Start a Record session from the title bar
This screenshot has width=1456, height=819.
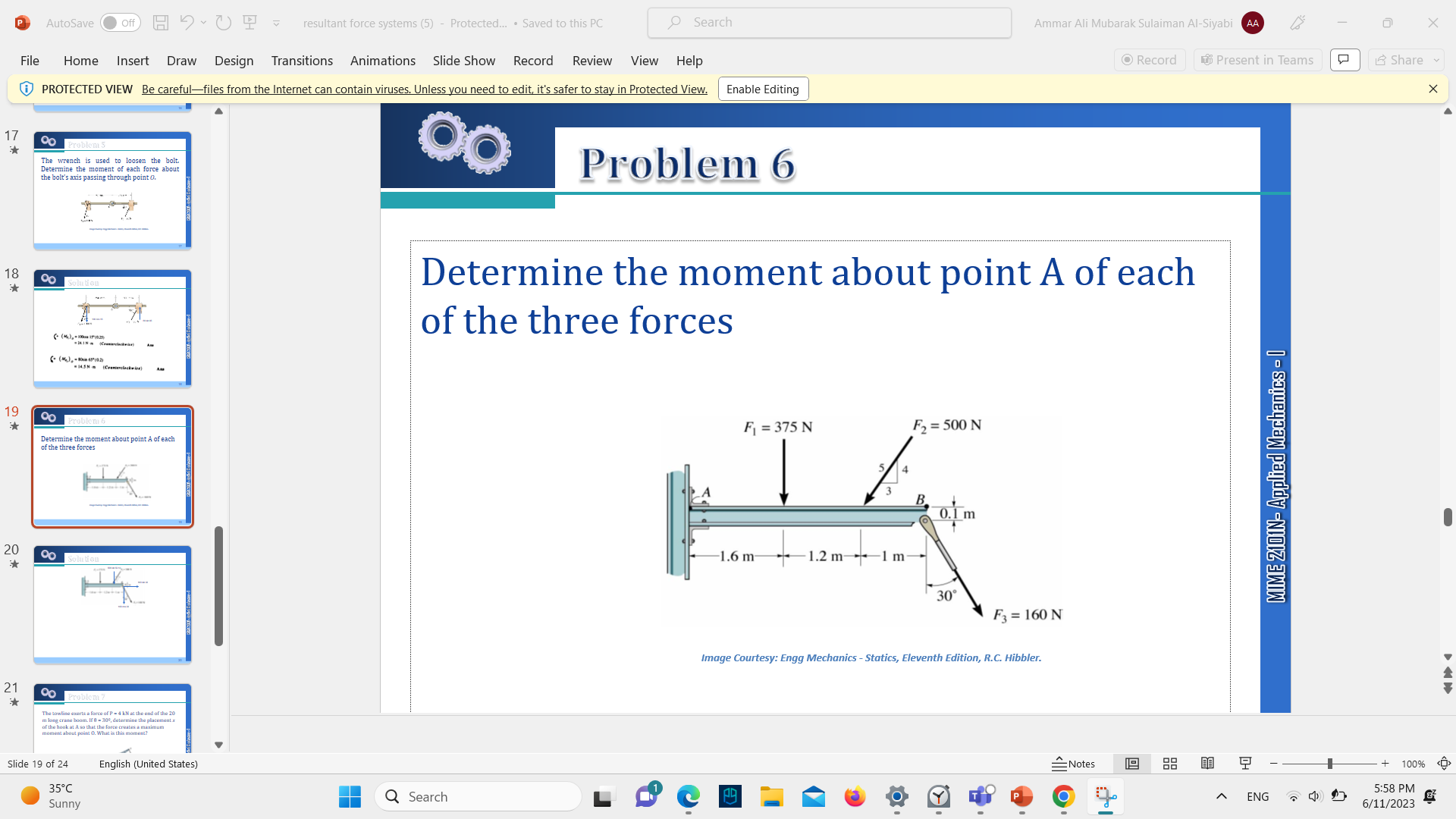[1150, 60]
